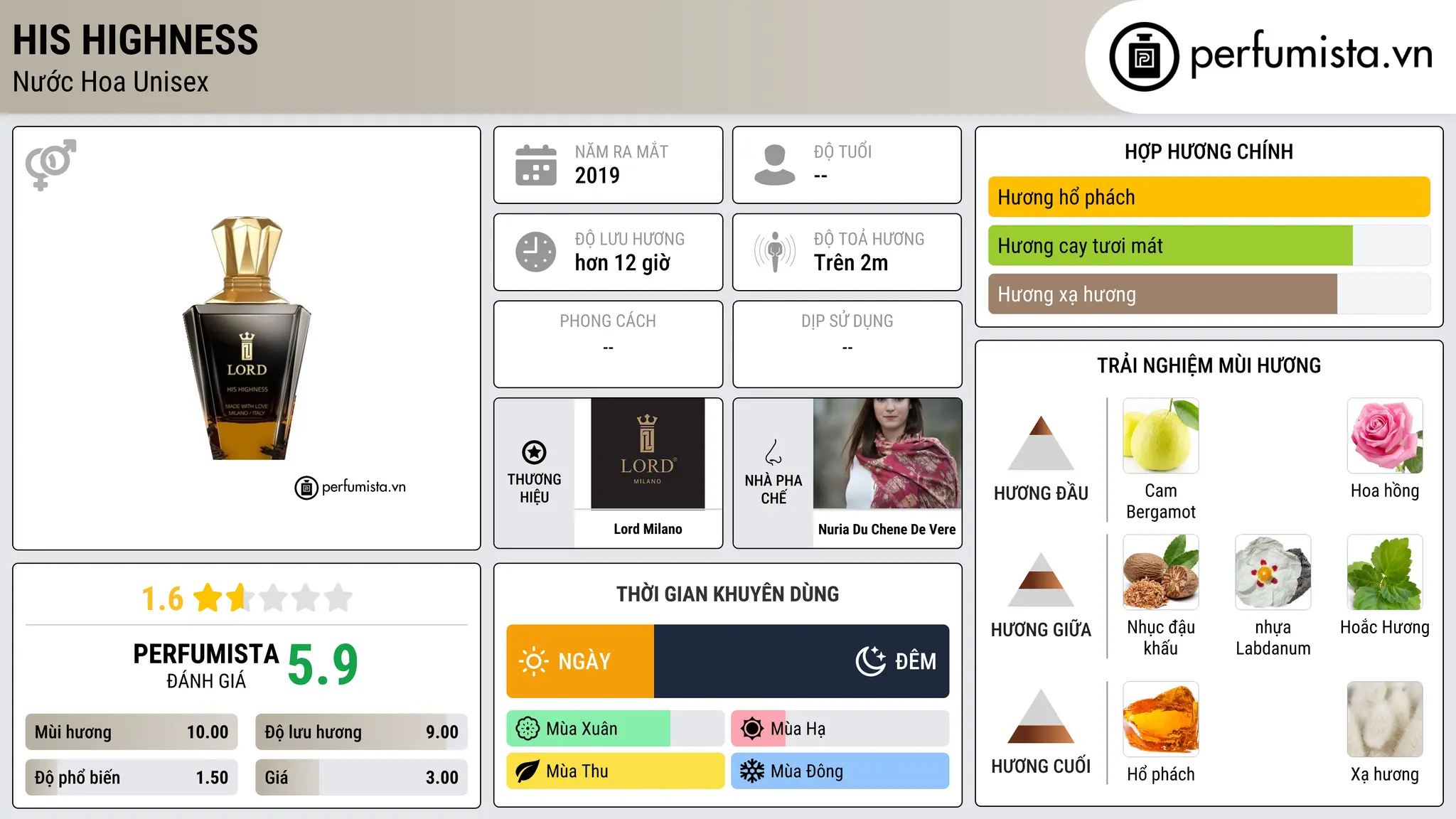Click the Trải nghiệm mùi hương heading

coord(1209,365)
